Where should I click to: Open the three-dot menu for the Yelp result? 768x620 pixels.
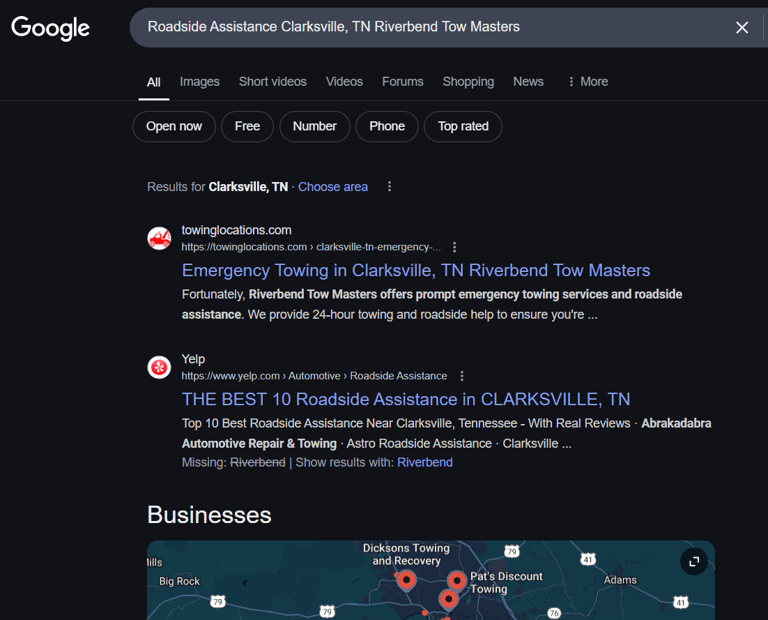coord(462,376)
